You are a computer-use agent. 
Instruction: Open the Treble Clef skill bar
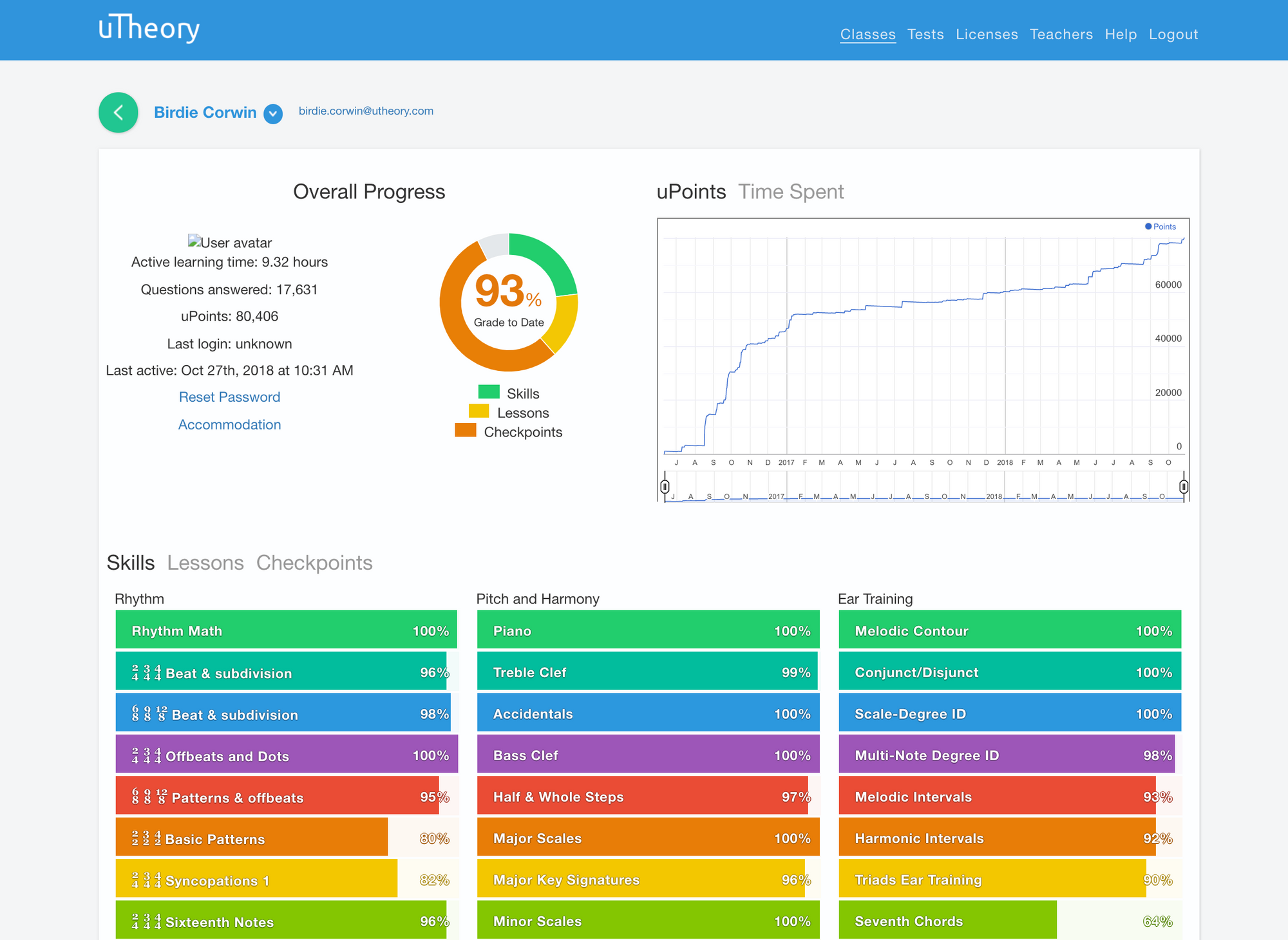pos(649,672)
